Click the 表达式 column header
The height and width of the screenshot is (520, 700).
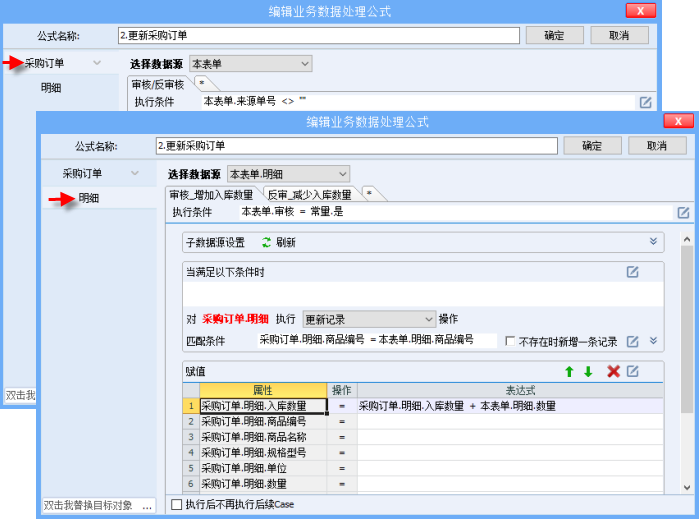510,390
